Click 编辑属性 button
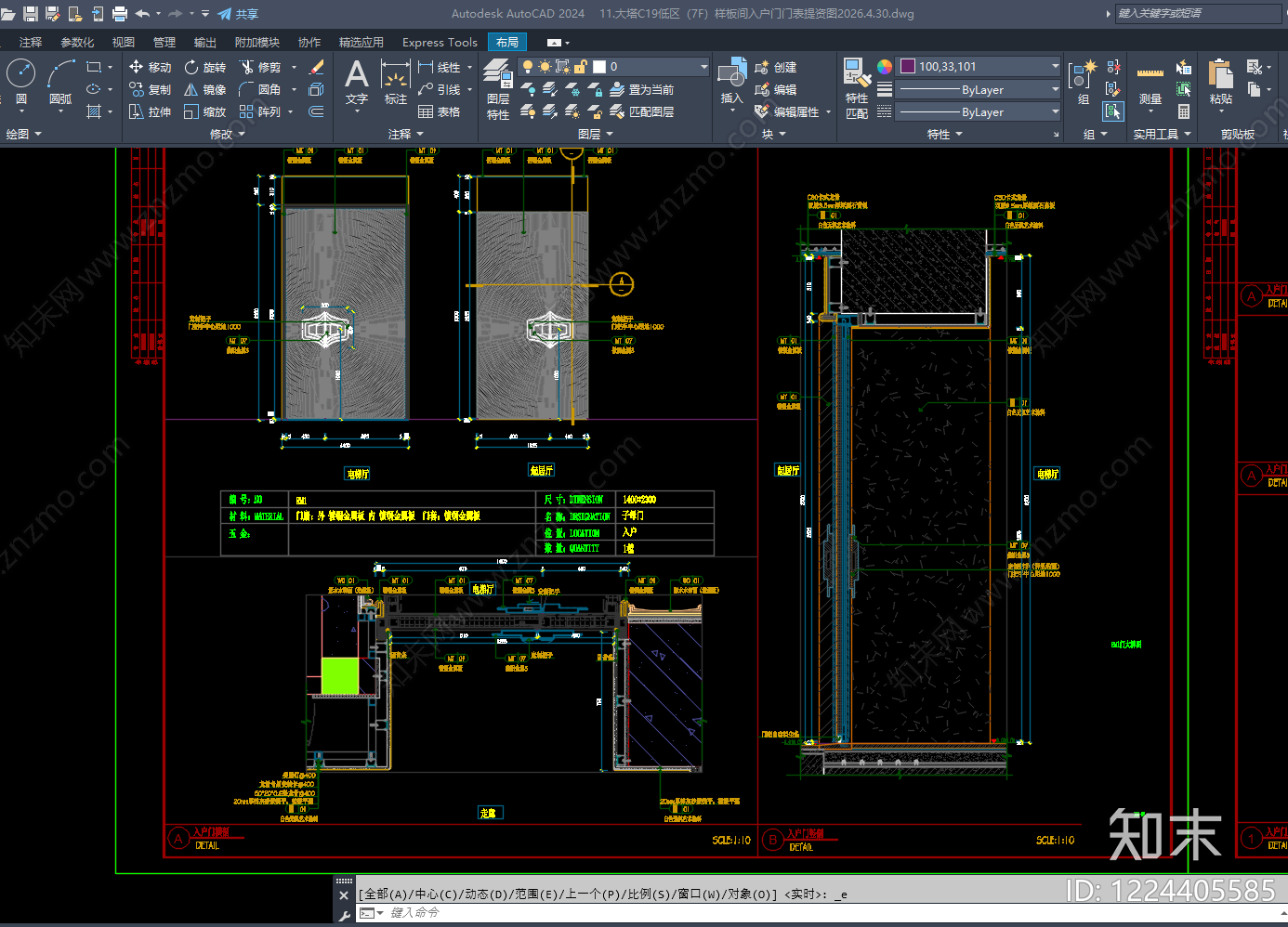Screen dimensions: 1288x927 coord(787,111)
